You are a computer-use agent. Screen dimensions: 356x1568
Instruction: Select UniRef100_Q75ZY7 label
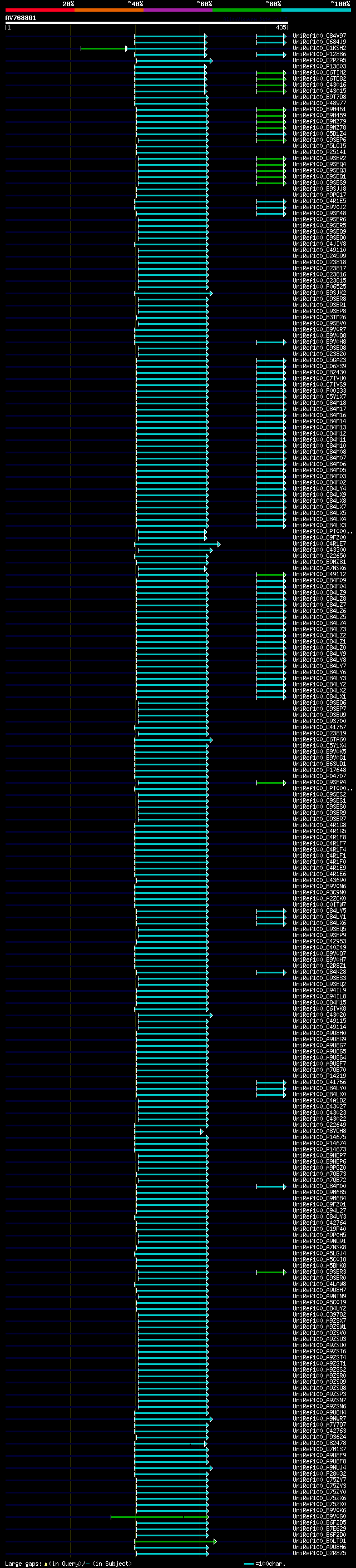point(319,1480)
